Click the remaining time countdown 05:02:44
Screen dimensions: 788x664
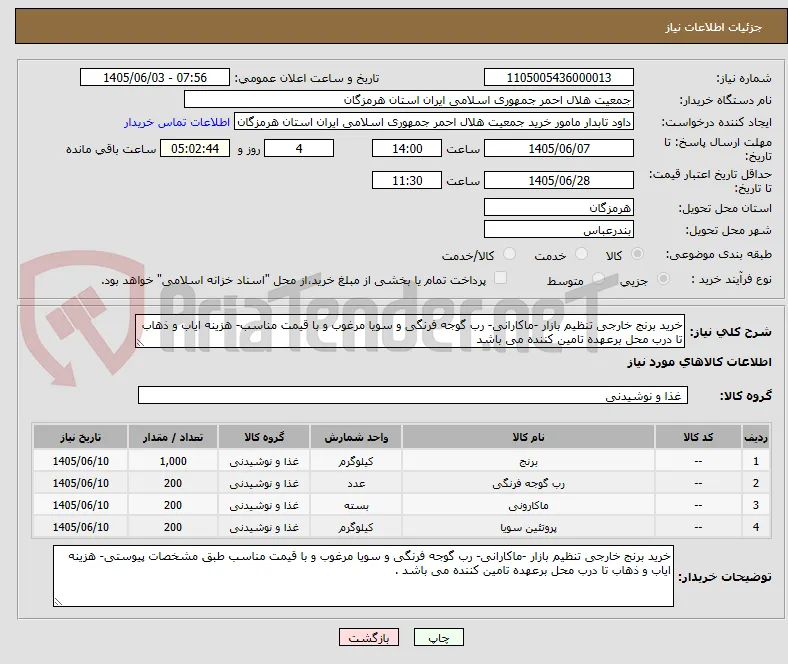click(195, 148)
